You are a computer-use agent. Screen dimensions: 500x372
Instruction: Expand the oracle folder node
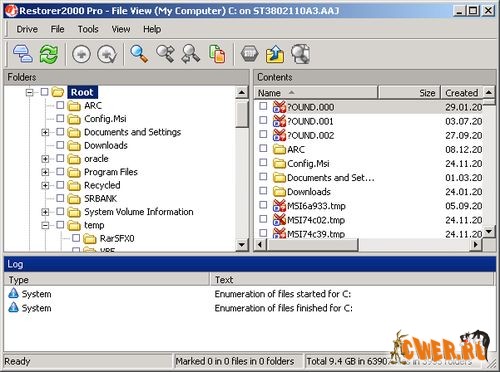click(x=45, y=159)
